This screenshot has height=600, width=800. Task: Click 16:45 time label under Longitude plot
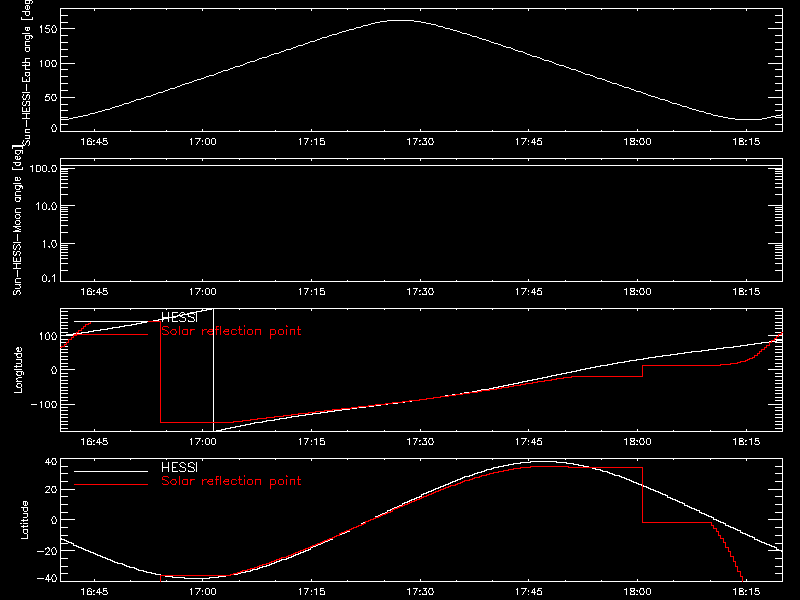94,441
